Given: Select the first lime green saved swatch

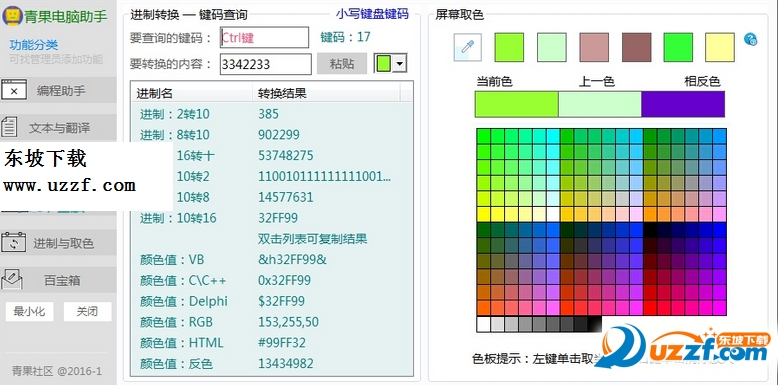Looking at the screenshot, I should point(509,48).
